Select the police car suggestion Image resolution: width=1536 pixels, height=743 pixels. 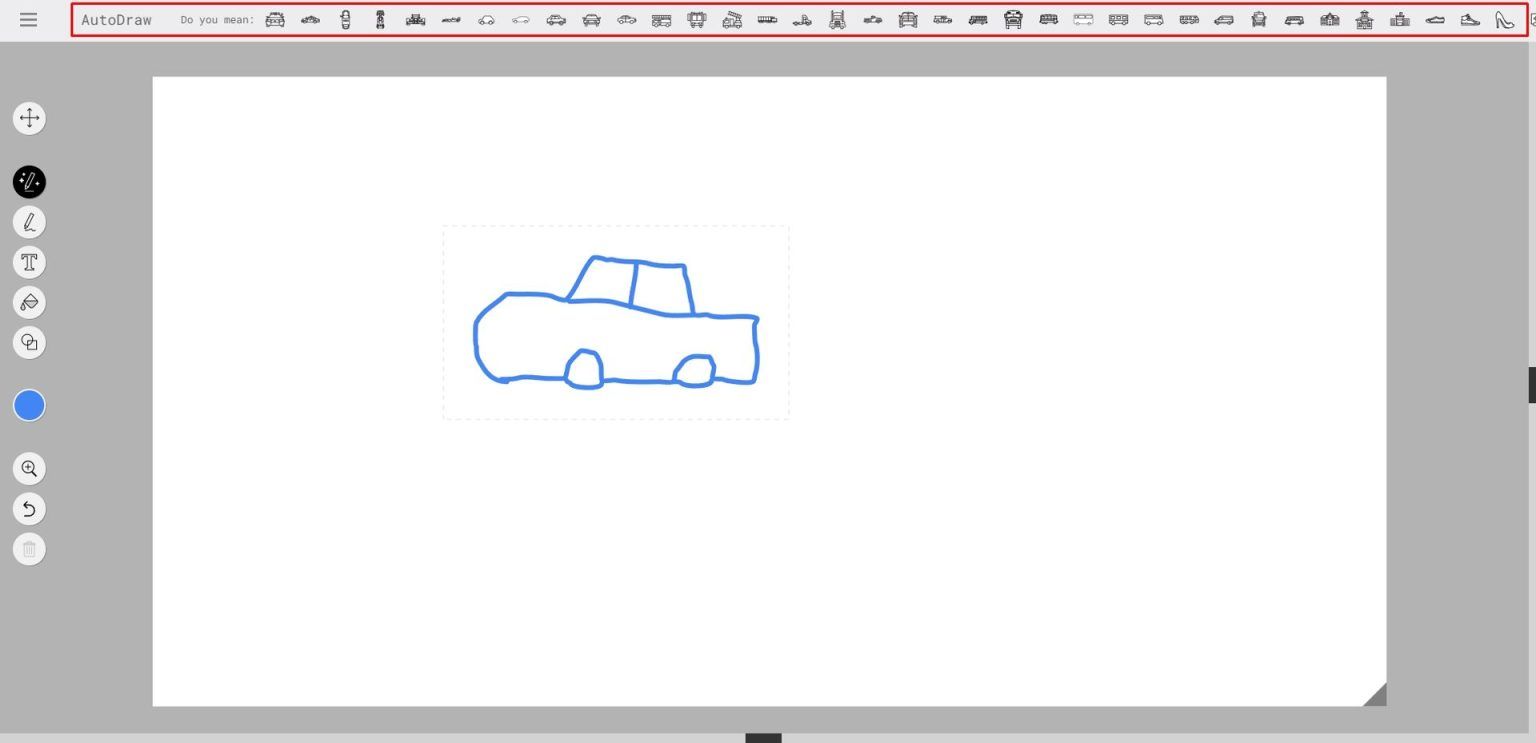pyautogui.click(x=274, y=19)
